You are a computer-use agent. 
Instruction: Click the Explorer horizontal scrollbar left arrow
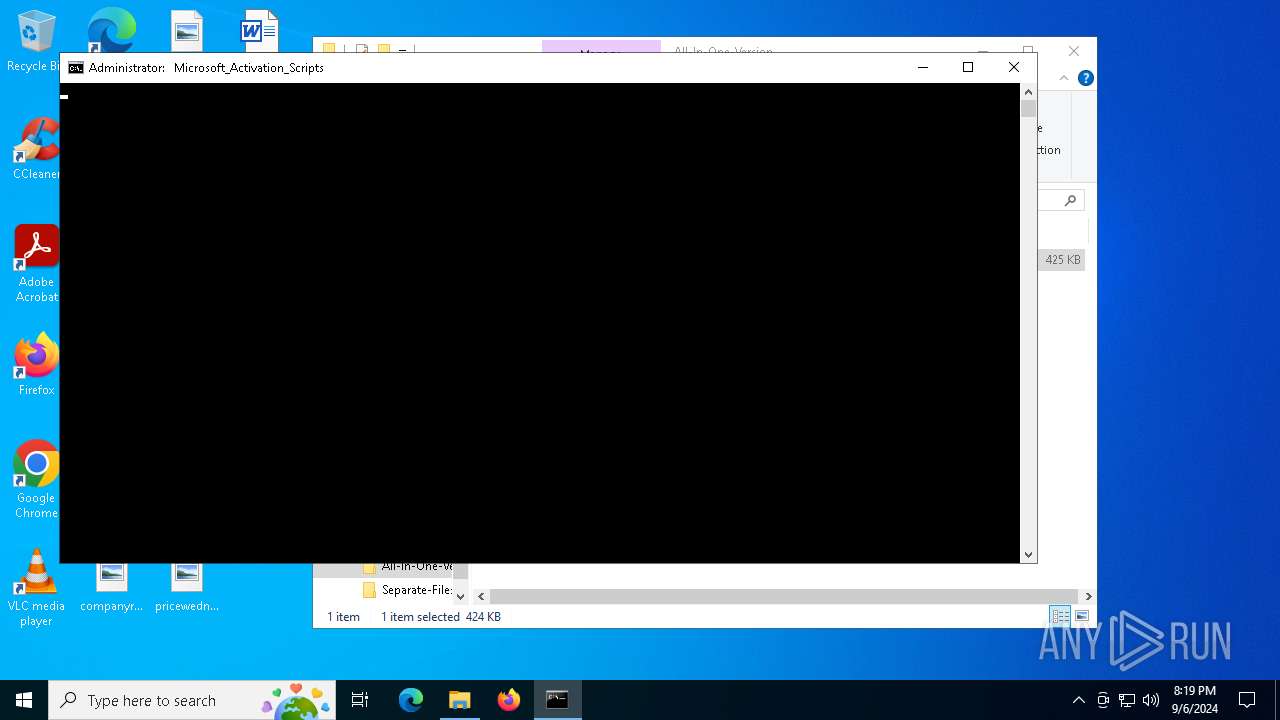(x=481, y=596)
